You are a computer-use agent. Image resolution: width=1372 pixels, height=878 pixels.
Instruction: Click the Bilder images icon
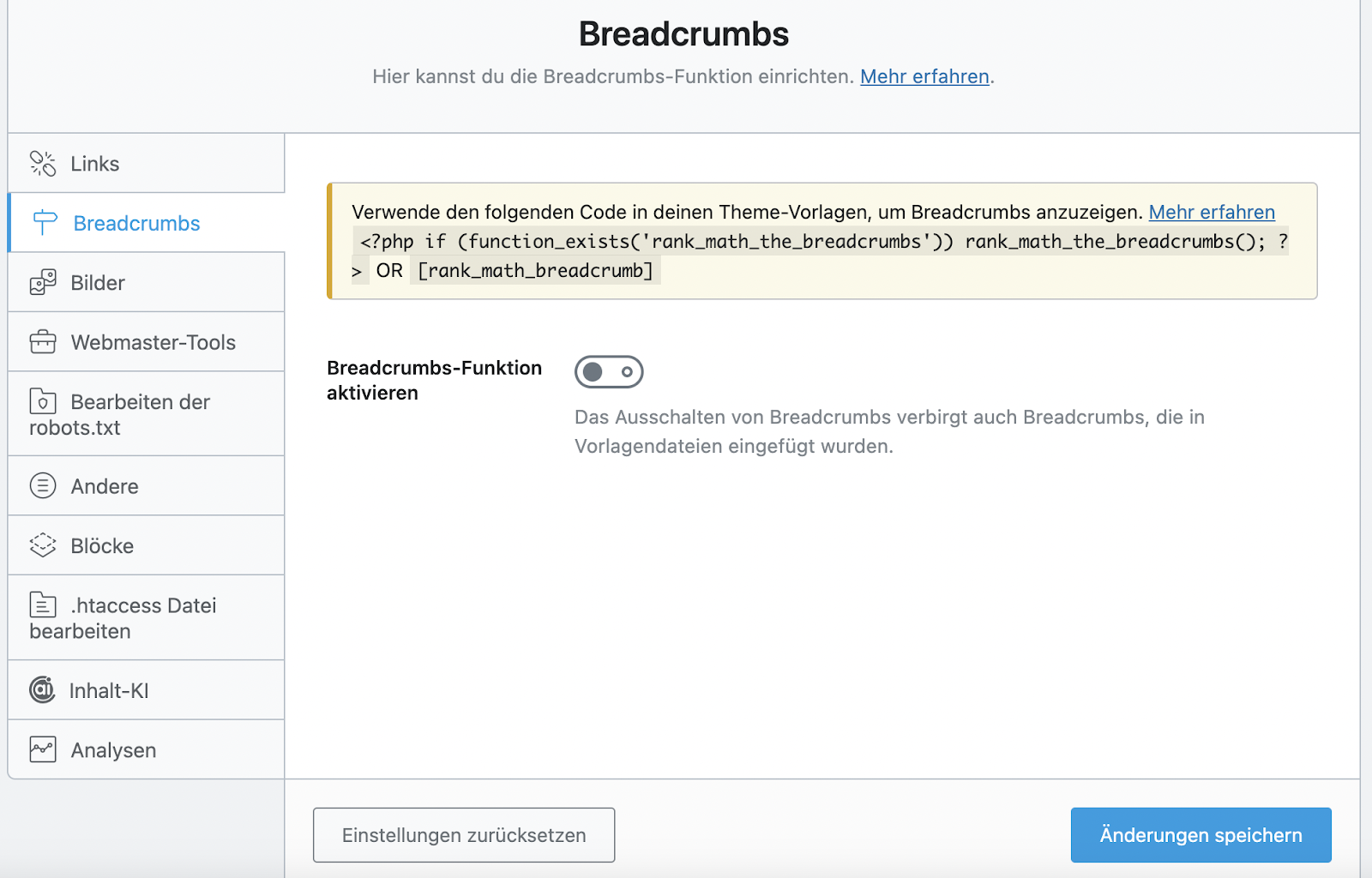coord(43,282)
